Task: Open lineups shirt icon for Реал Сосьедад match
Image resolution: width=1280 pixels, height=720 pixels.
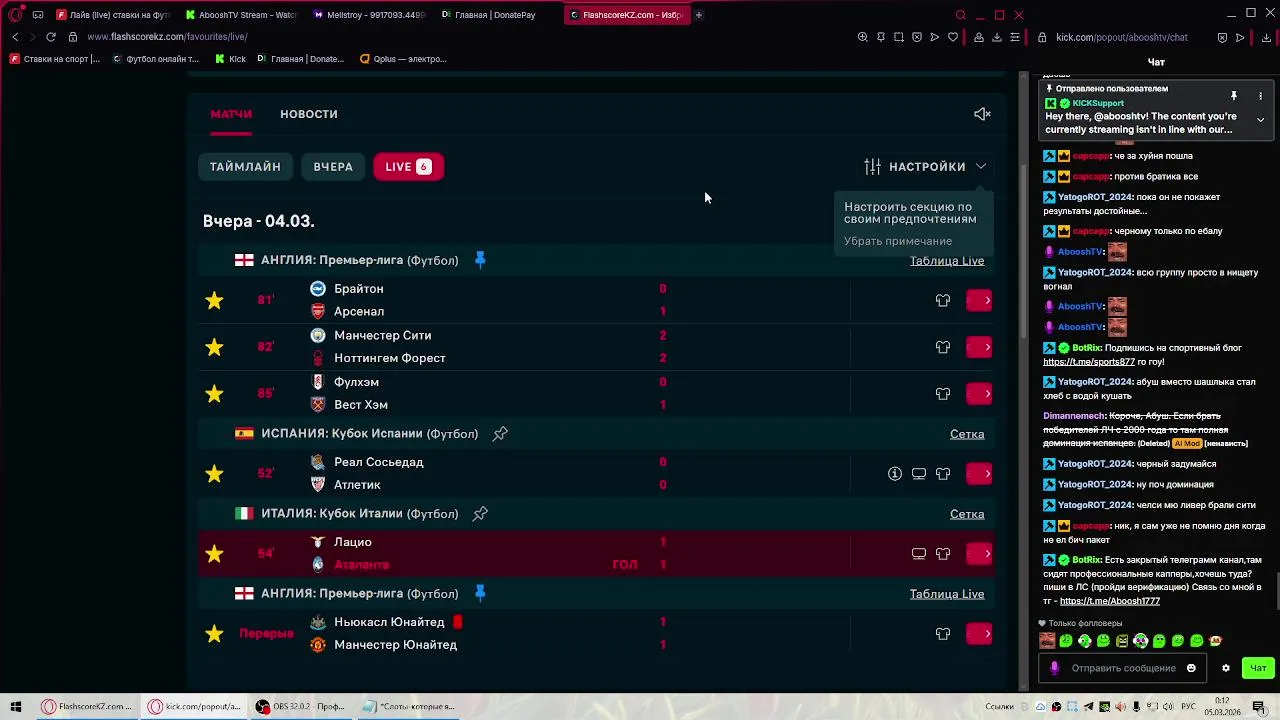Action: click(943, 474)
